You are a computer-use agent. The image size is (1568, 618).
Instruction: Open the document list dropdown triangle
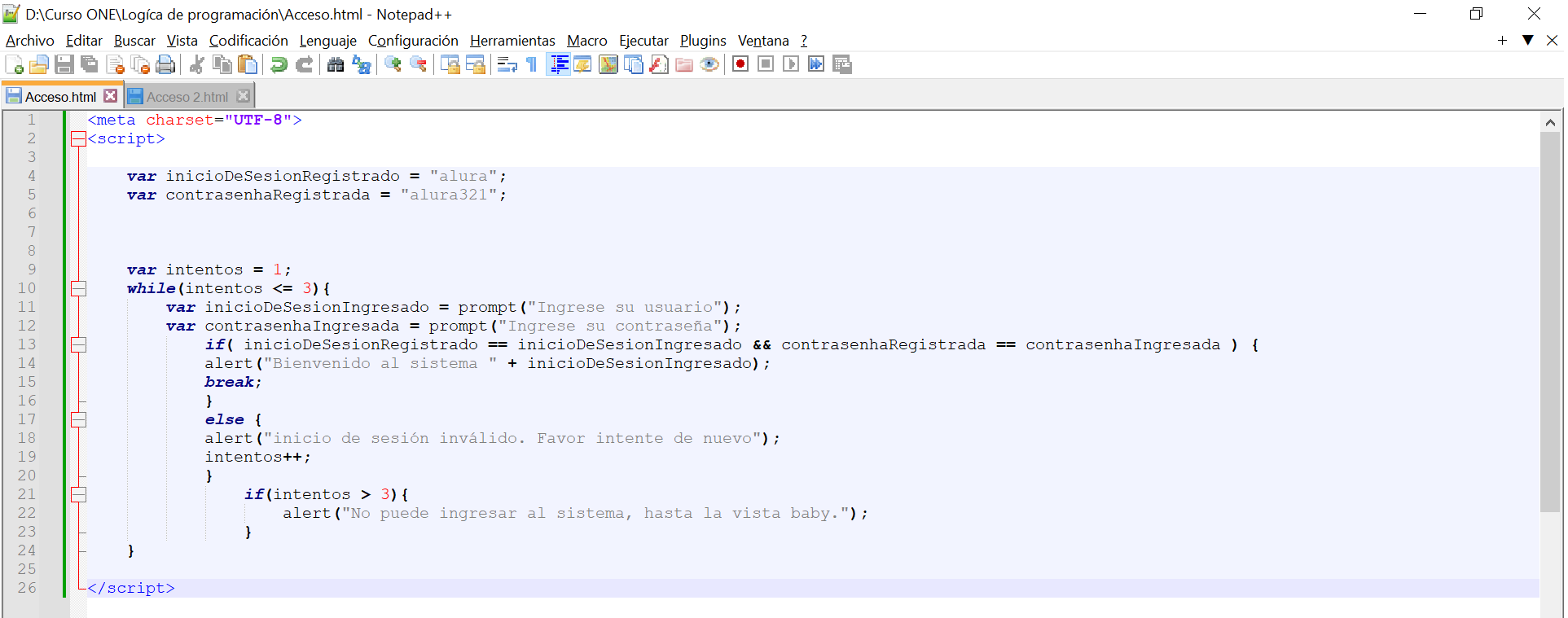pyautogui.click(x=1528, y=40)
